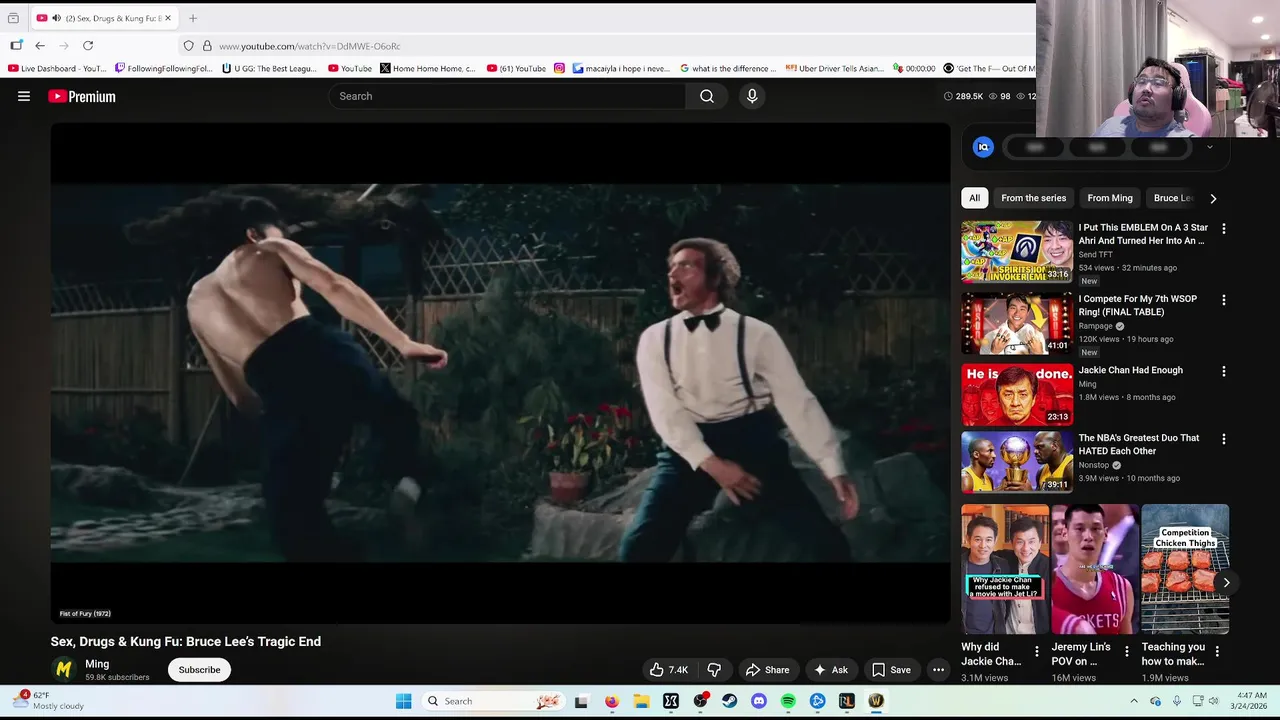Screen dimensions: 1280x720
Task: Subscribe to the Ming channel
Action: click(199, 670)
